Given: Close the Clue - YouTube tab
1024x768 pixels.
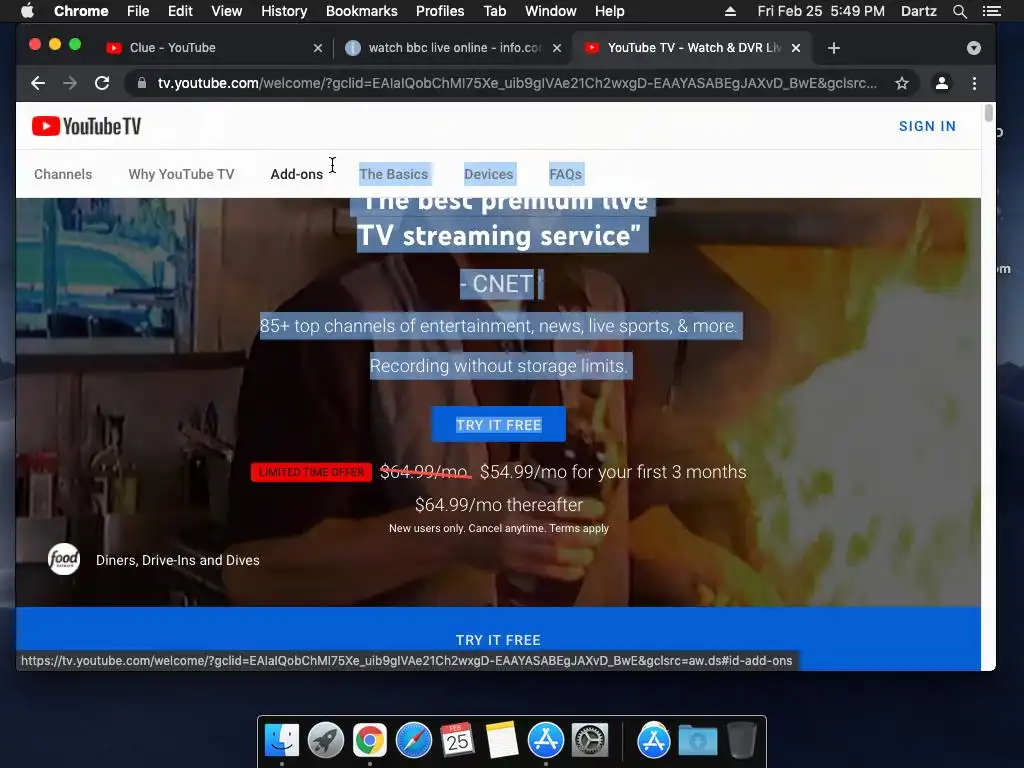Looking at the screenshot, I should [318, 48].
